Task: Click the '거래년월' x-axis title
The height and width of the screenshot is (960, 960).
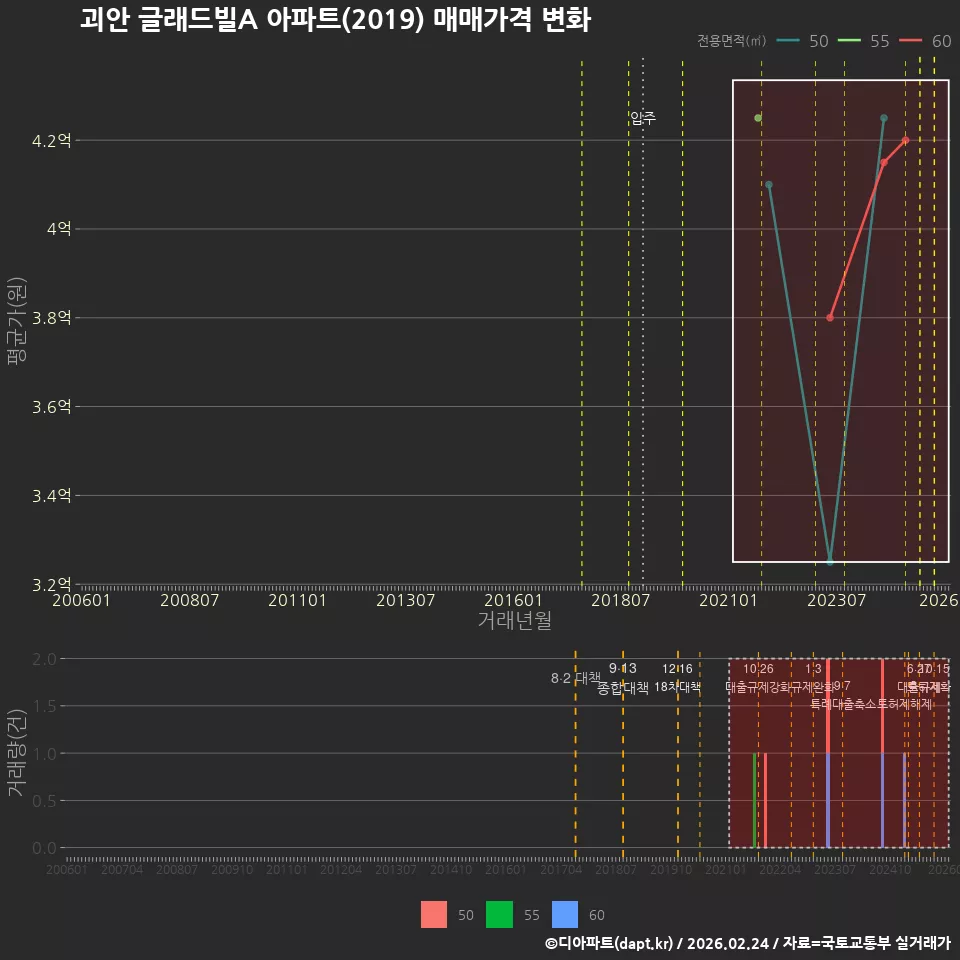Action: click(514, 620)
